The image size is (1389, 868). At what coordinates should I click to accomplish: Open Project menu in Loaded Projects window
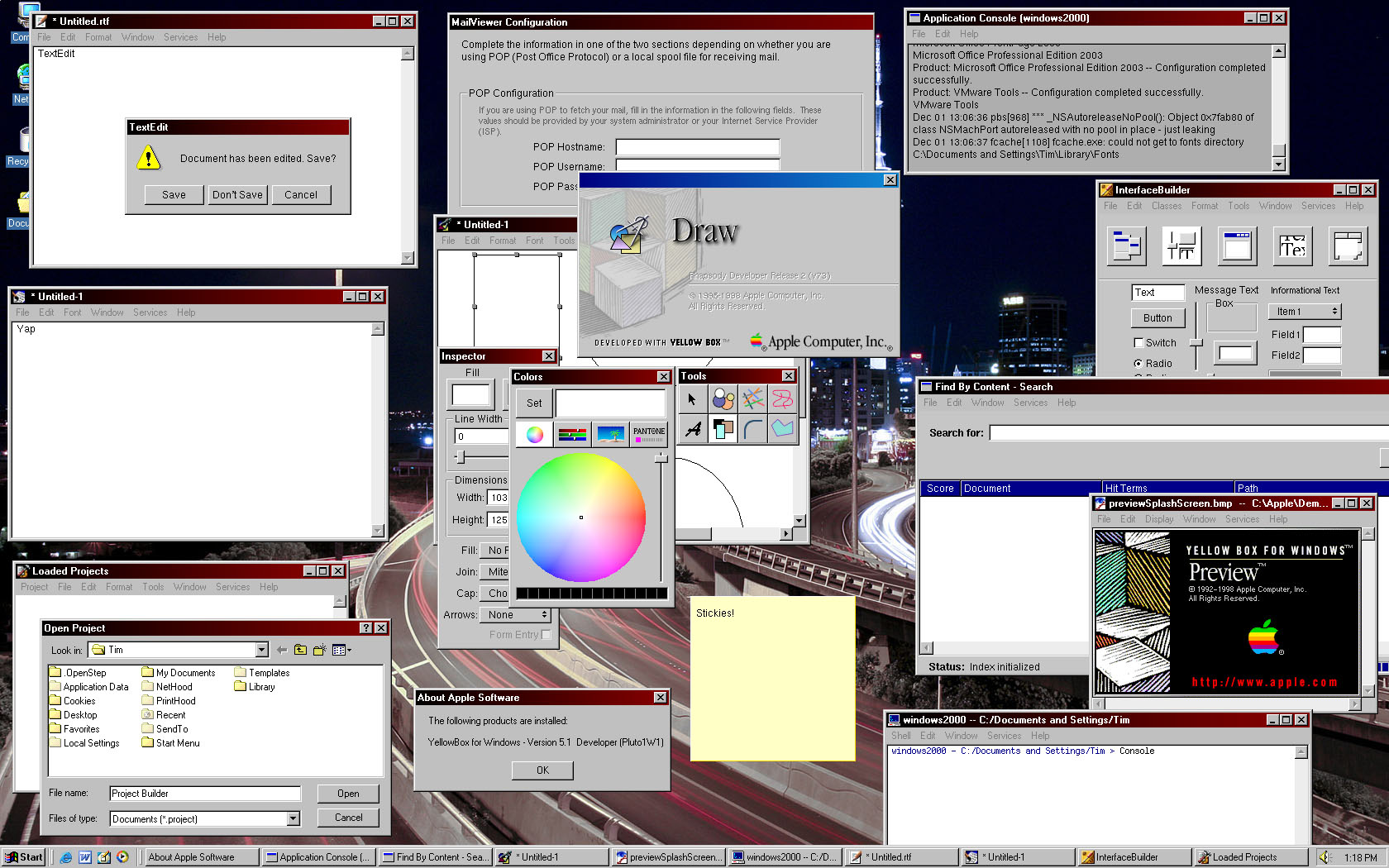click(x=35, y=587)
